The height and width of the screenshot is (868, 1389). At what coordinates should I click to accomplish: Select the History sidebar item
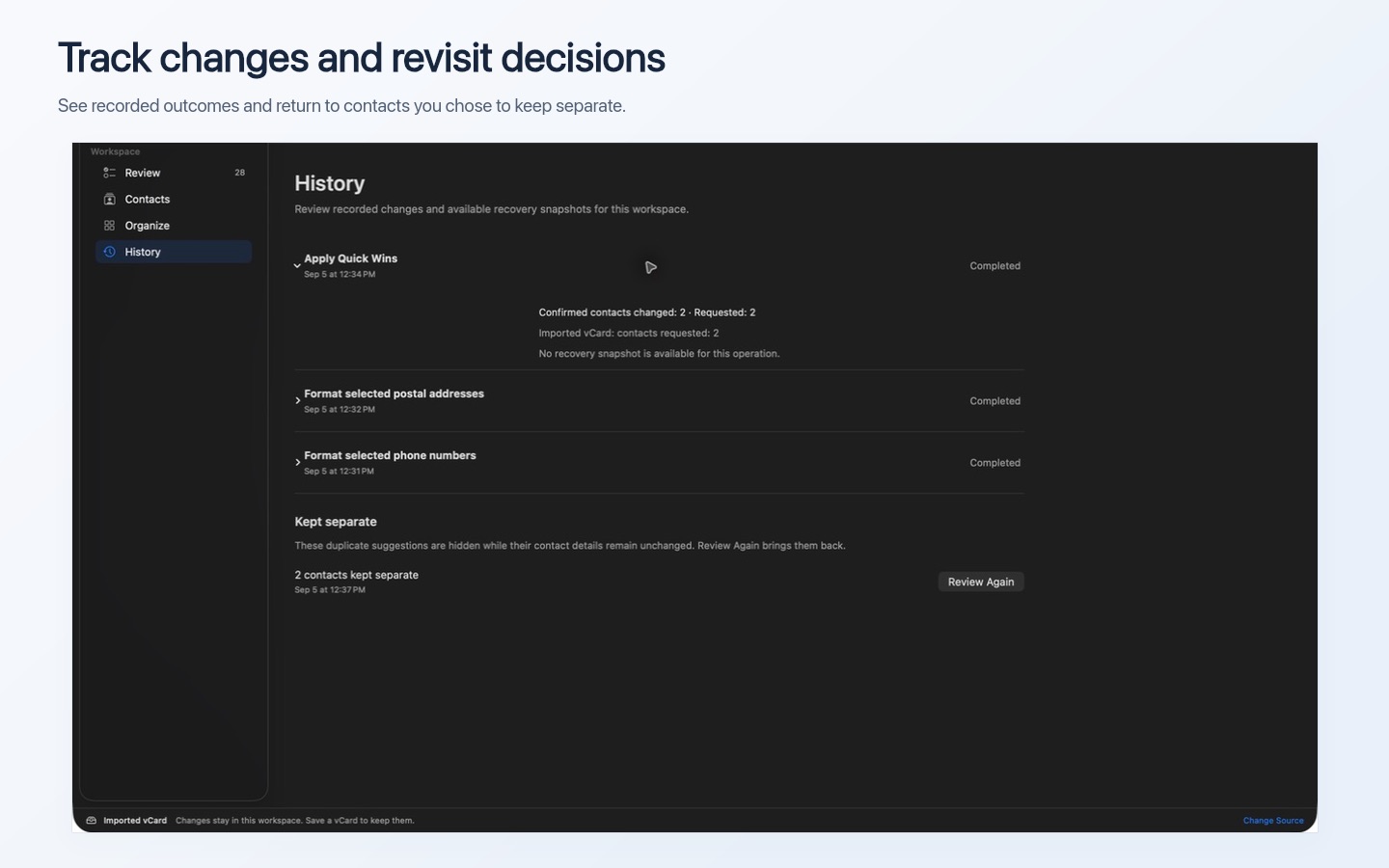174,252
